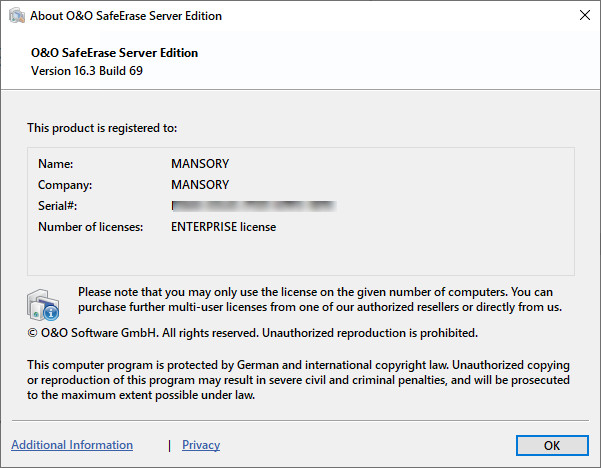Click the O&O Software GmbH copyright line
This screenshot has width=601, height=468.
click(x=252, y=332)
